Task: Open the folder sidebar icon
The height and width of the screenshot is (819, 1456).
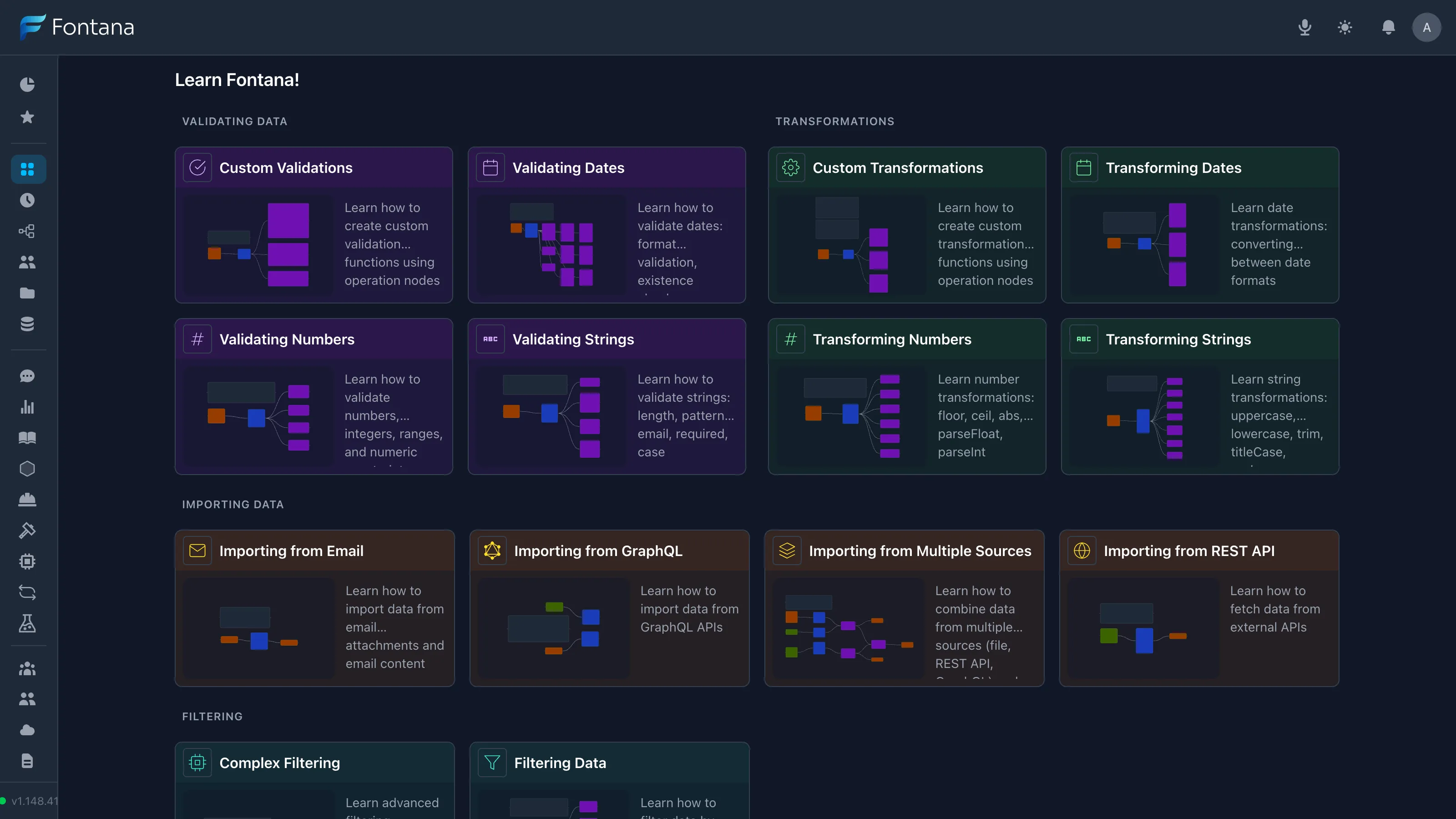Action: point(27,293)
